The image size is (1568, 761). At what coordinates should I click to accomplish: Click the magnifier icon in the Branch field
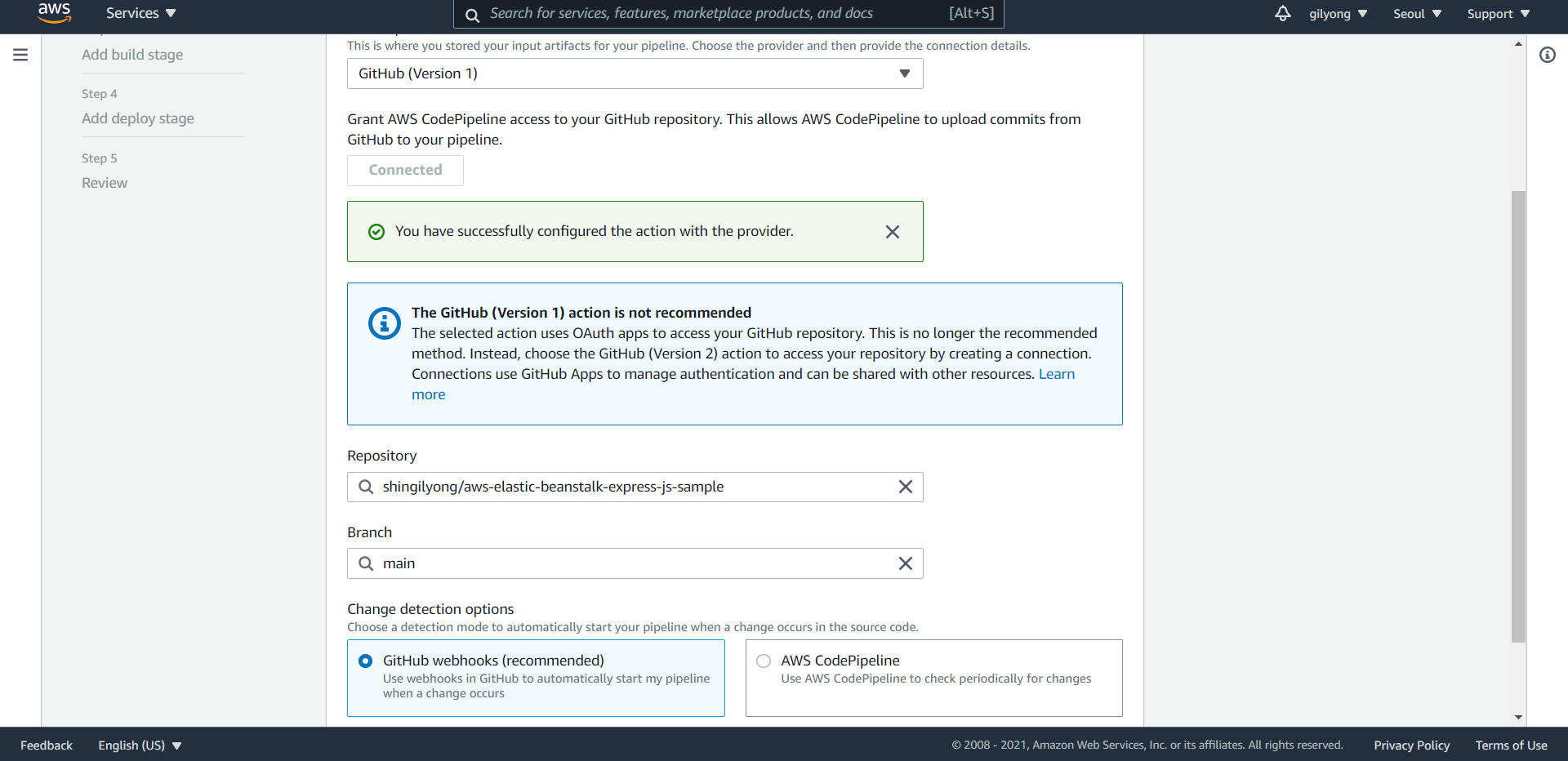click(x=366, y=563)
